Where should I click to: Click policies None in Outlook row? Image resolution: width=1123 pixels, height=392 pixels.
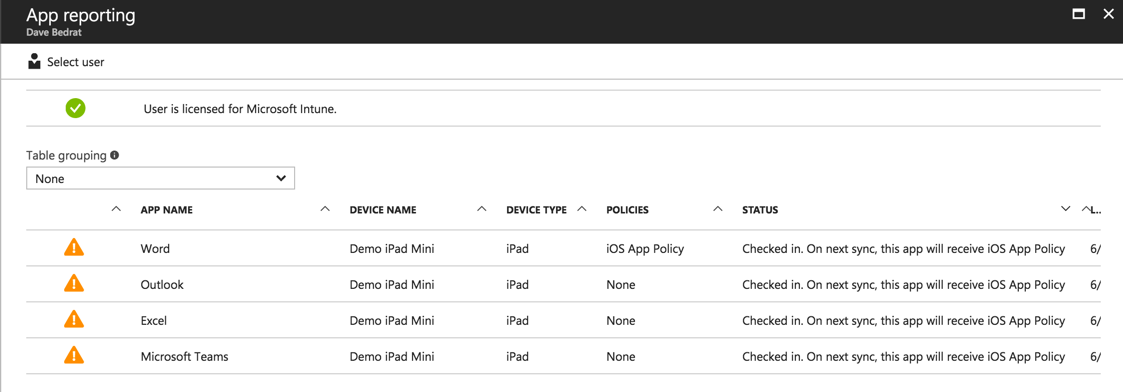tap(620, 285)
